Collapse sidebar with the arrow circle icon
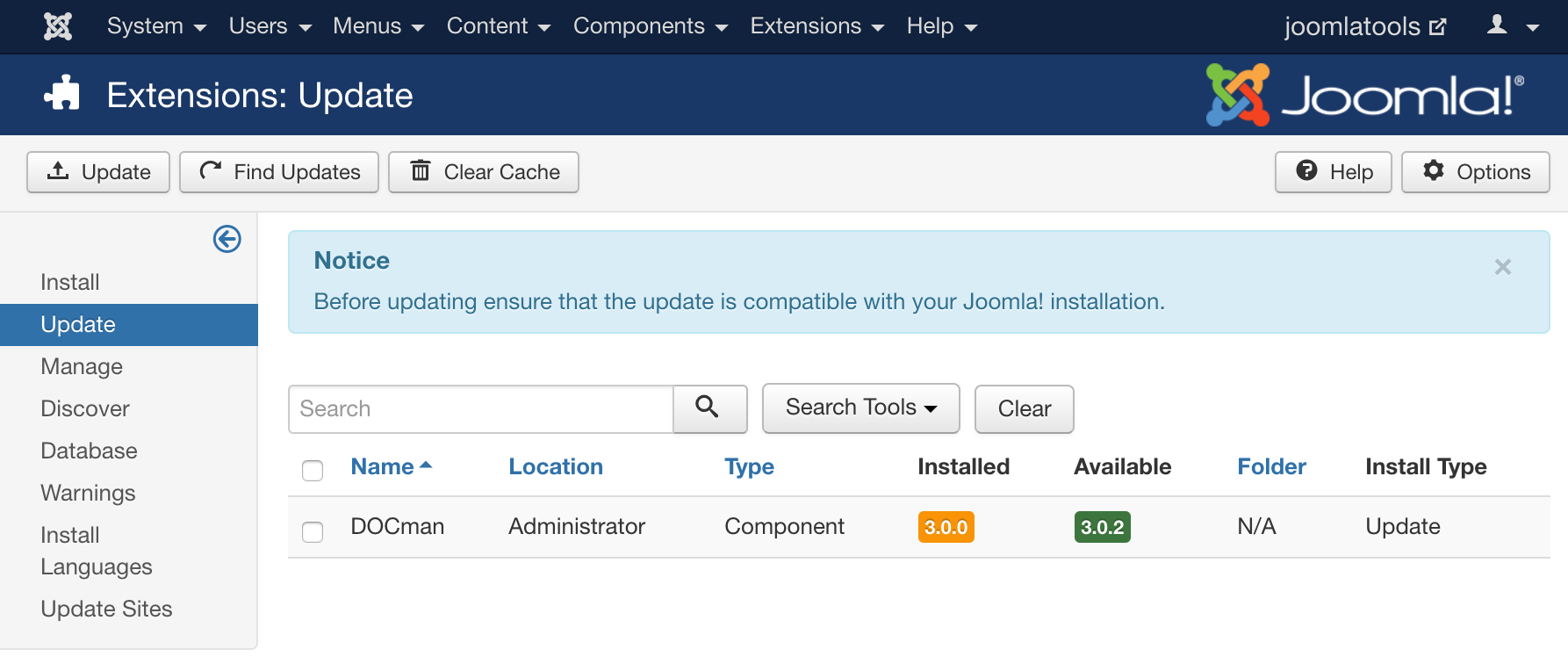Screen dimensions: 1568x671 click(227, 239)
